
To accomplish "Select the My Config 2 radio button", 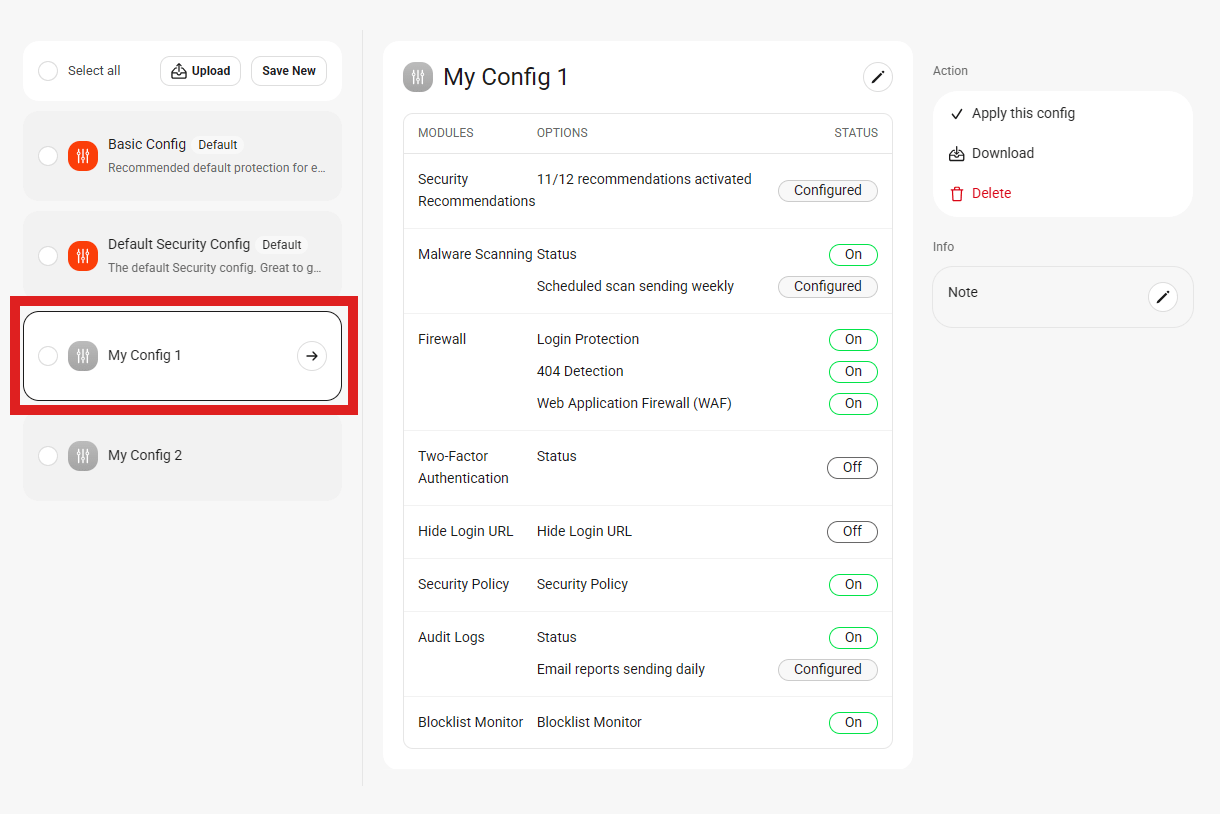I will [x=48, y=456].
